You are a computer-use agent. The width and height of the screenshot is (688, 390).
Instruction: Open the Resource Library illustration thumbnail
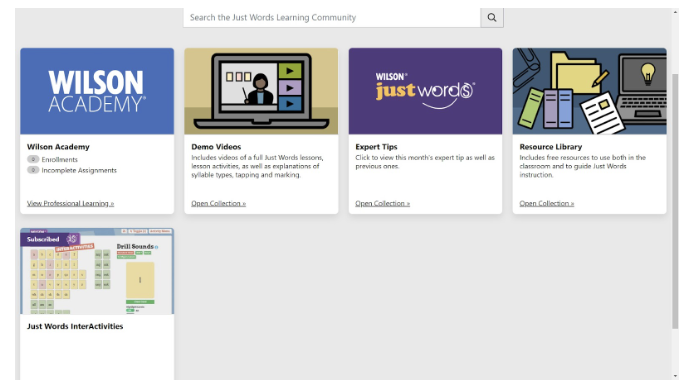(x=589, y=91)
